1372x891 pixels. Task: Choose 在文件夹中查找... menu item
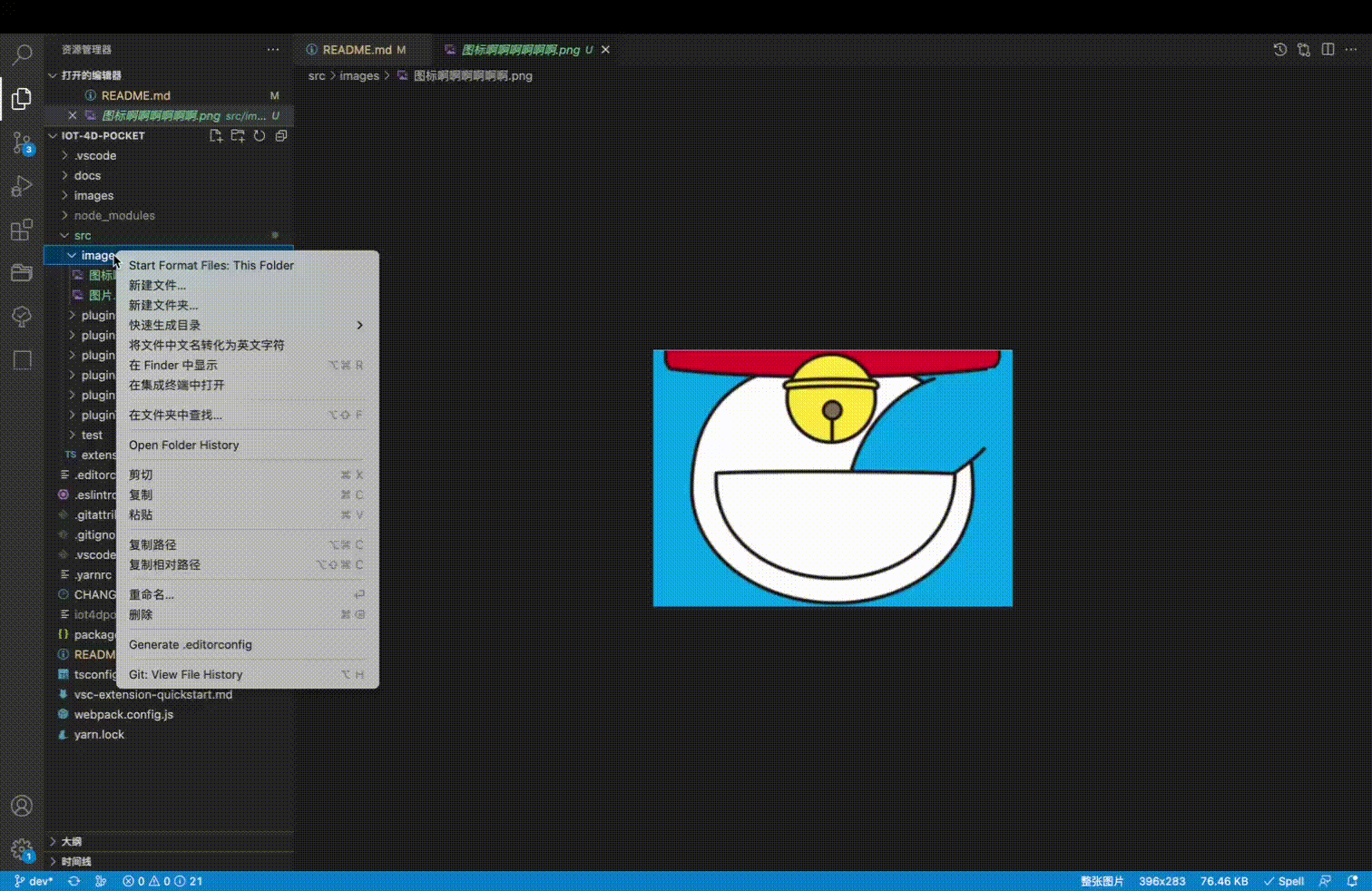pyautogui.click(x=247, y=415)
